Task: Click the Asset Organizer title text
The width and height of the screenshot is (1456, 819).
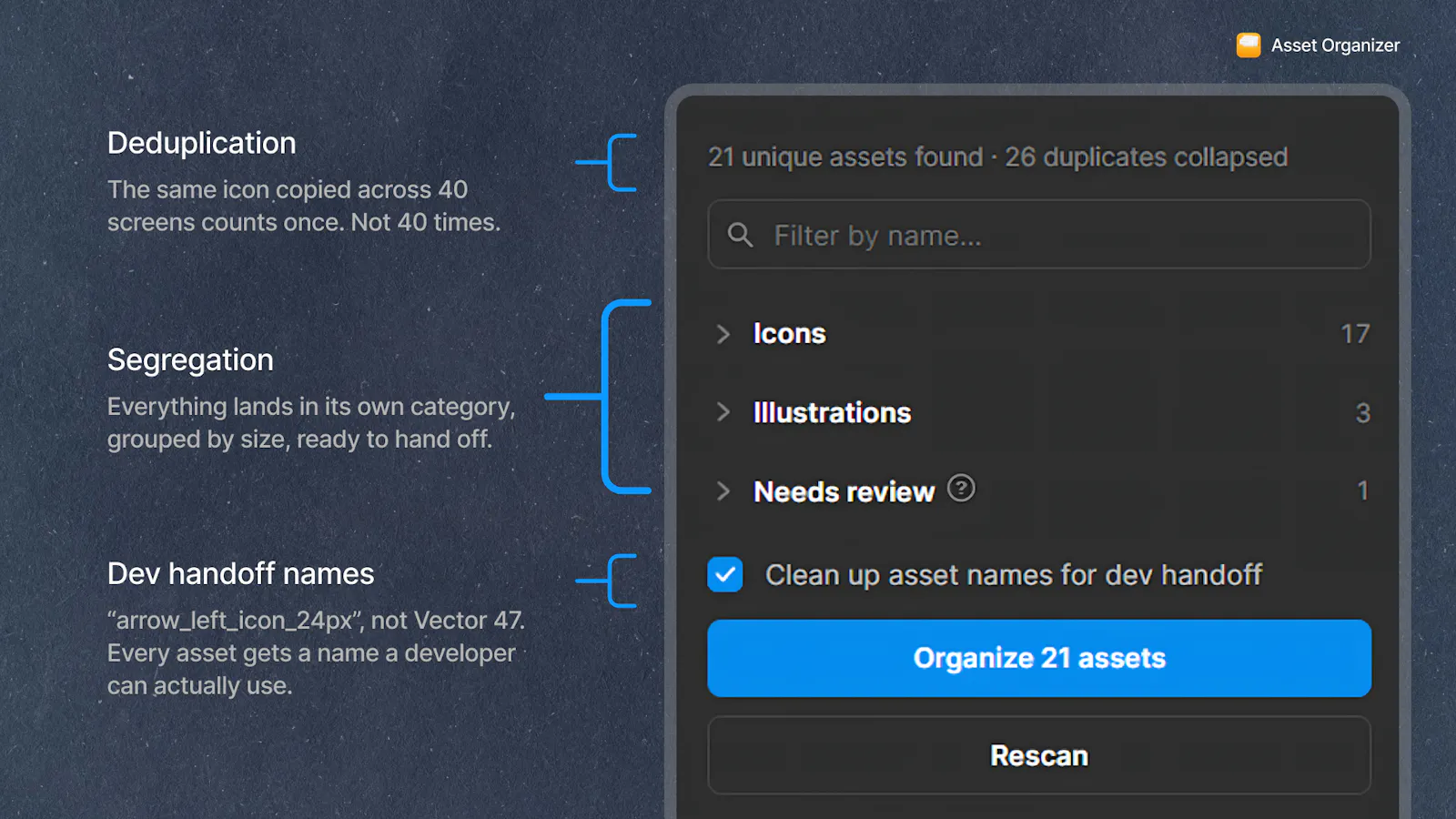Action: click(x=1335, y=45)
